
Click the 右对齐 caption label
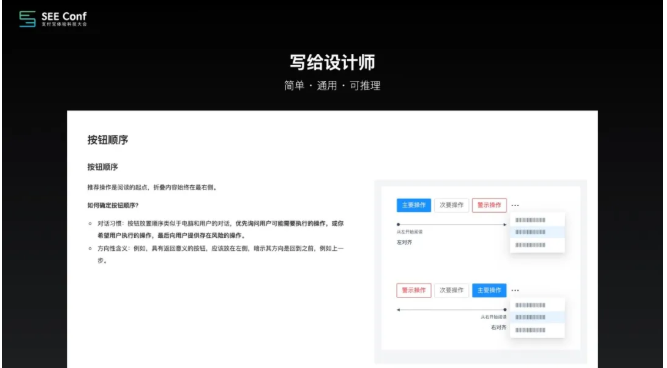[x=499, y=328]
